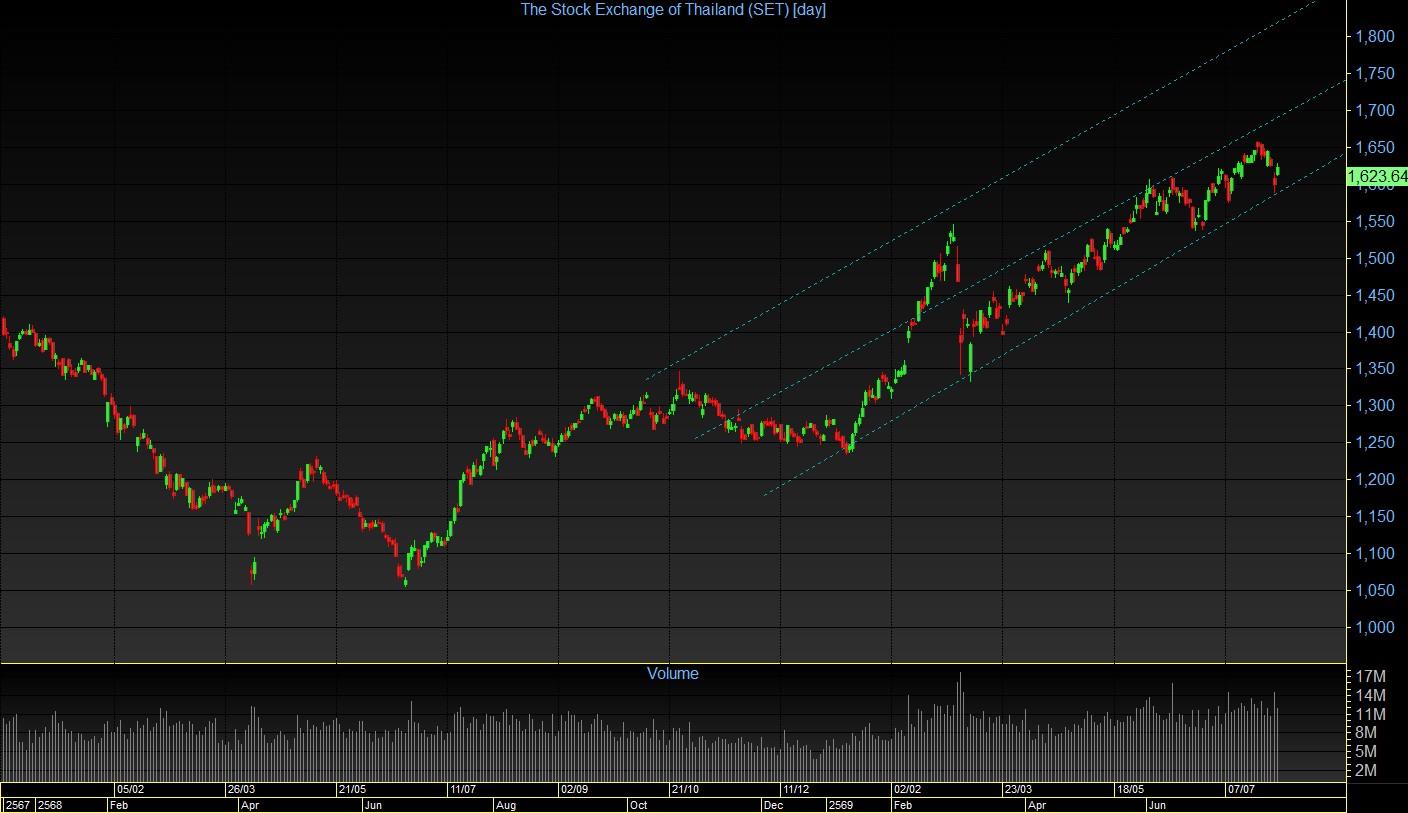Image resolution: width=1408 pixels, height=813 pixels.
Task: Click the current price label 1,623.64
Action: (1378, 177)
